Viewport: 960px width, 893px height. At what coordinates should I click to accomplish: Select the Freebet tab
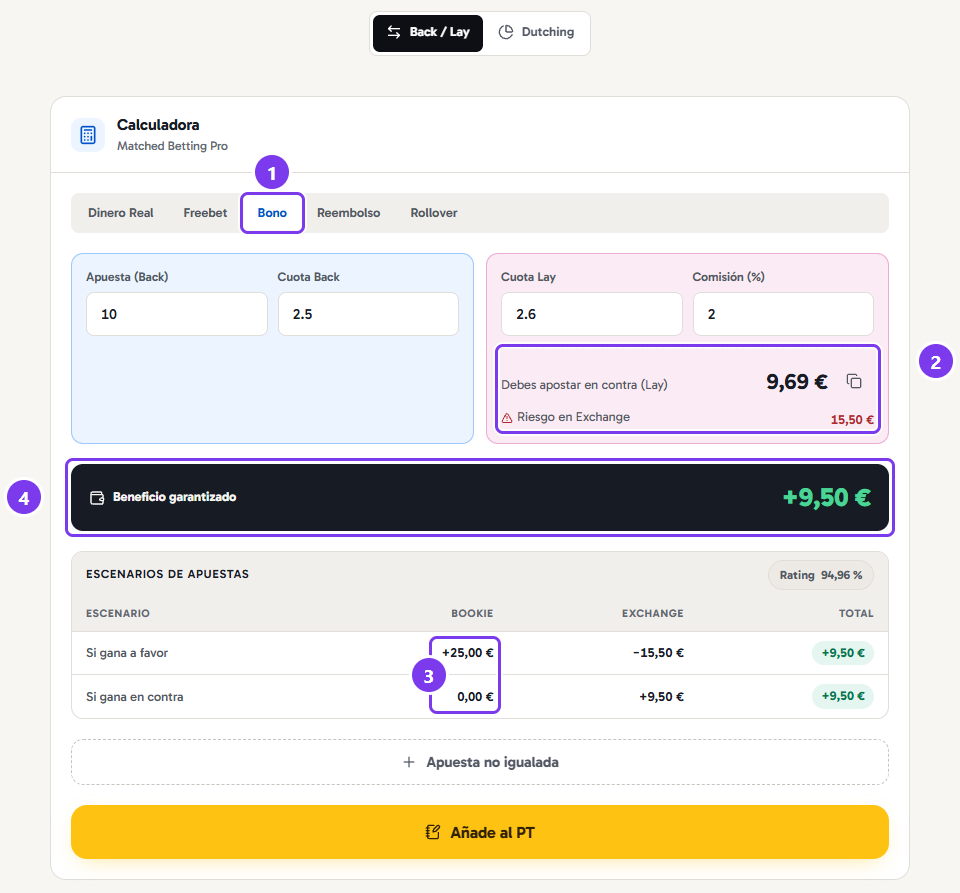click(x=205, y=213)
